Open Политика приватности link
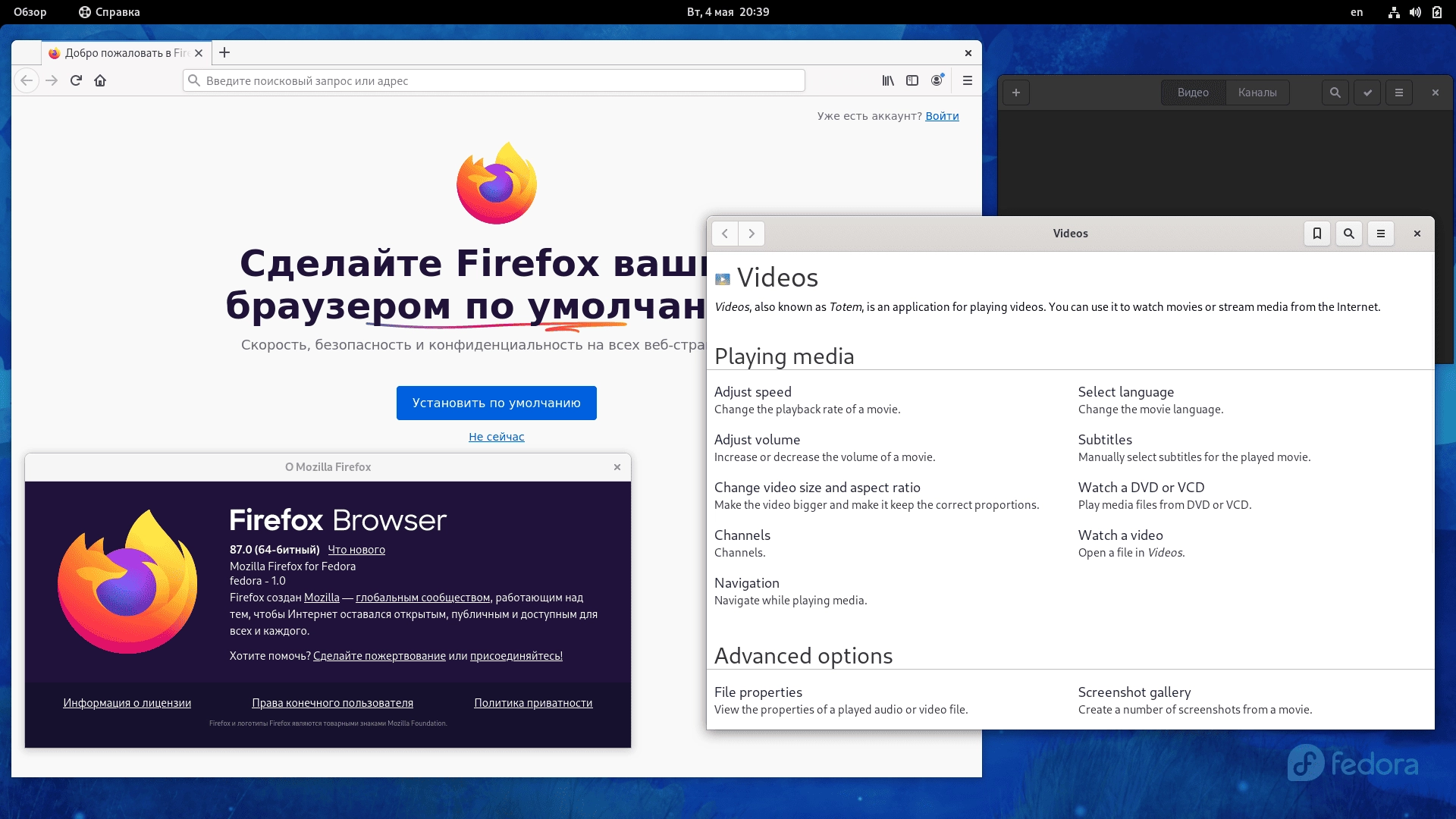 (x=533, y=703)
